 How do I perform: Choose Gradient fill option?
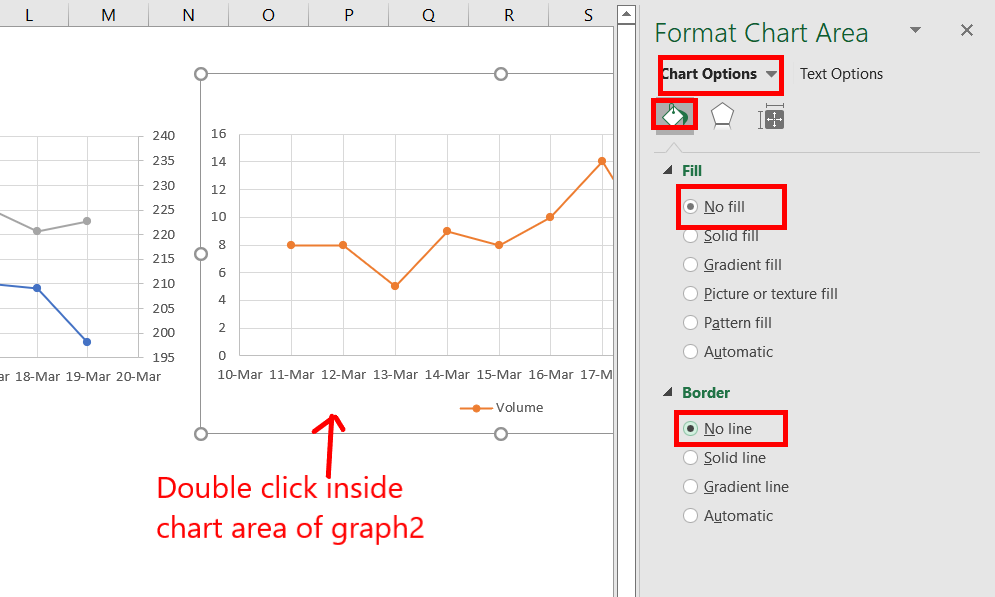690,265
